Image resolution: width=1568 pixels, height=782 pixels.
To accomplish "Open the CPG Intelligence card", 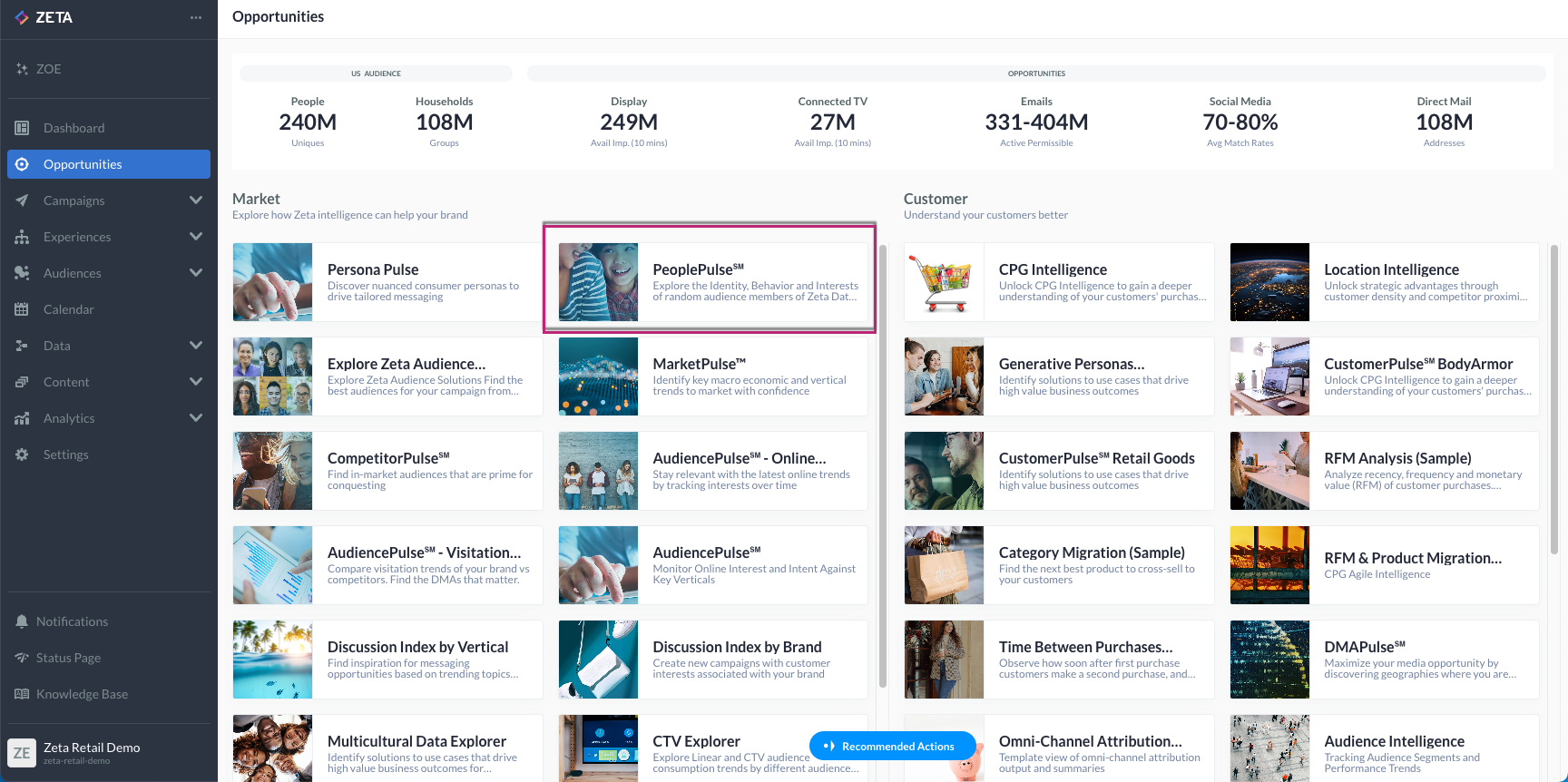I will tap(1058, 282).
